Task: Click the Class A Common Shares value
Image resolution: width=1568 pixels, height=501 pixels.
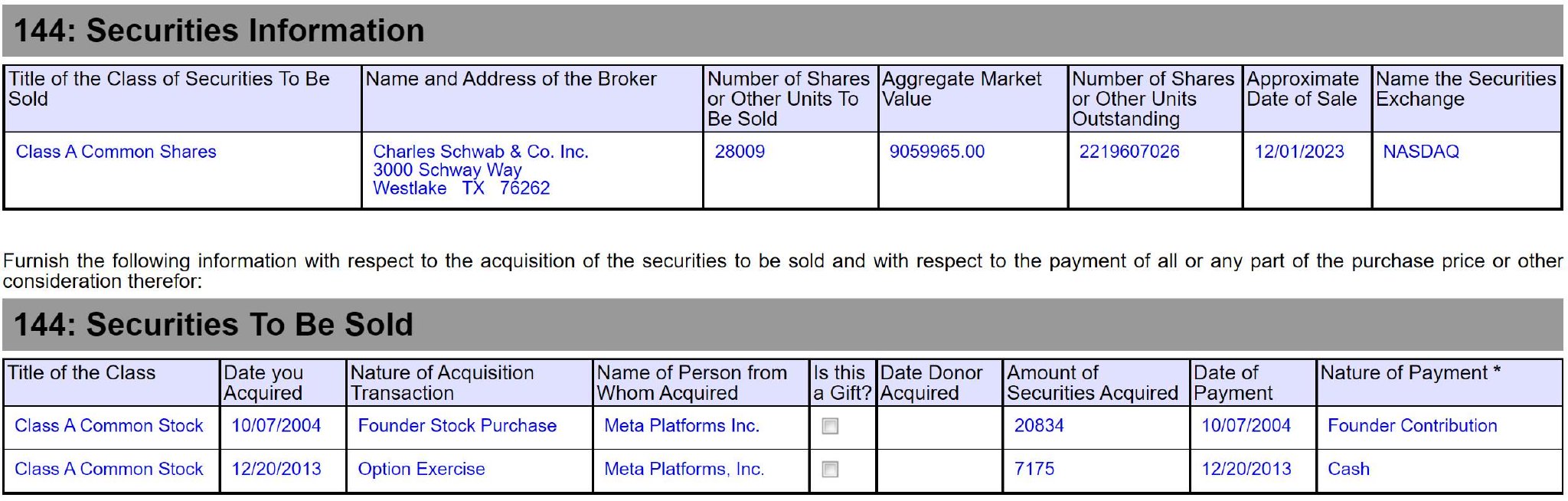Action: (x=116, y=152)
